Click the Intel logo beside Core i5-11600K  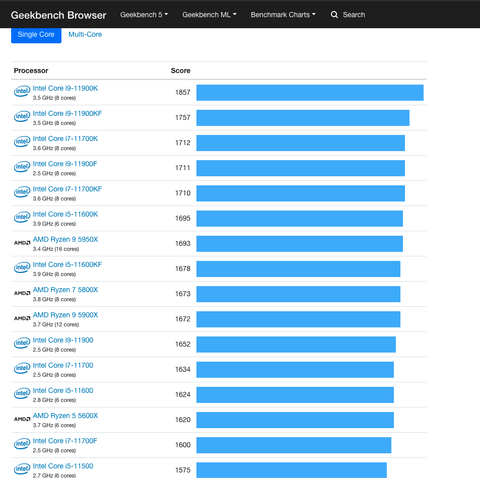pos(22,217)
